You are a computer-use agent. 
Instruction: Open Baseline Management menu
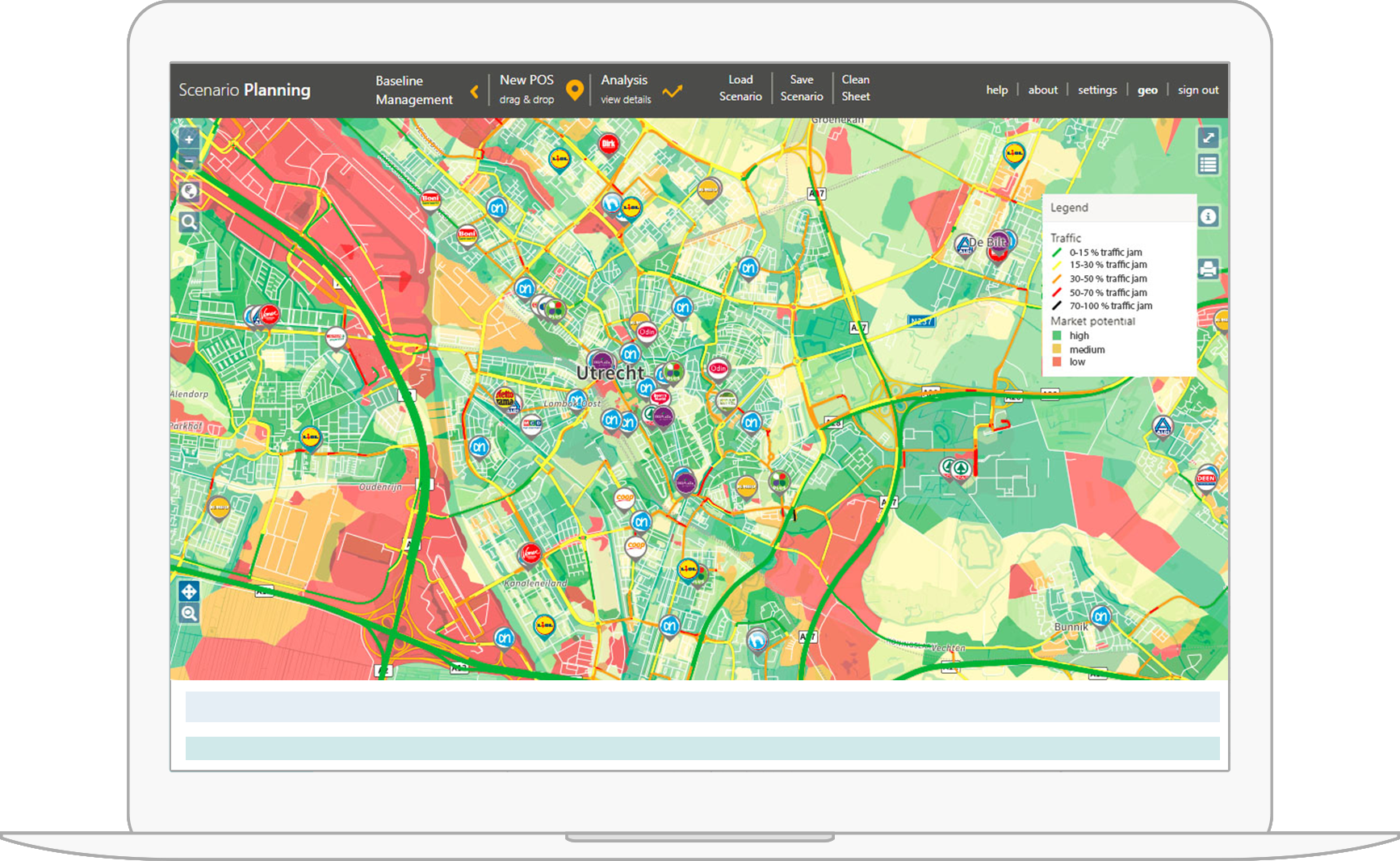(x=413, y=90)
